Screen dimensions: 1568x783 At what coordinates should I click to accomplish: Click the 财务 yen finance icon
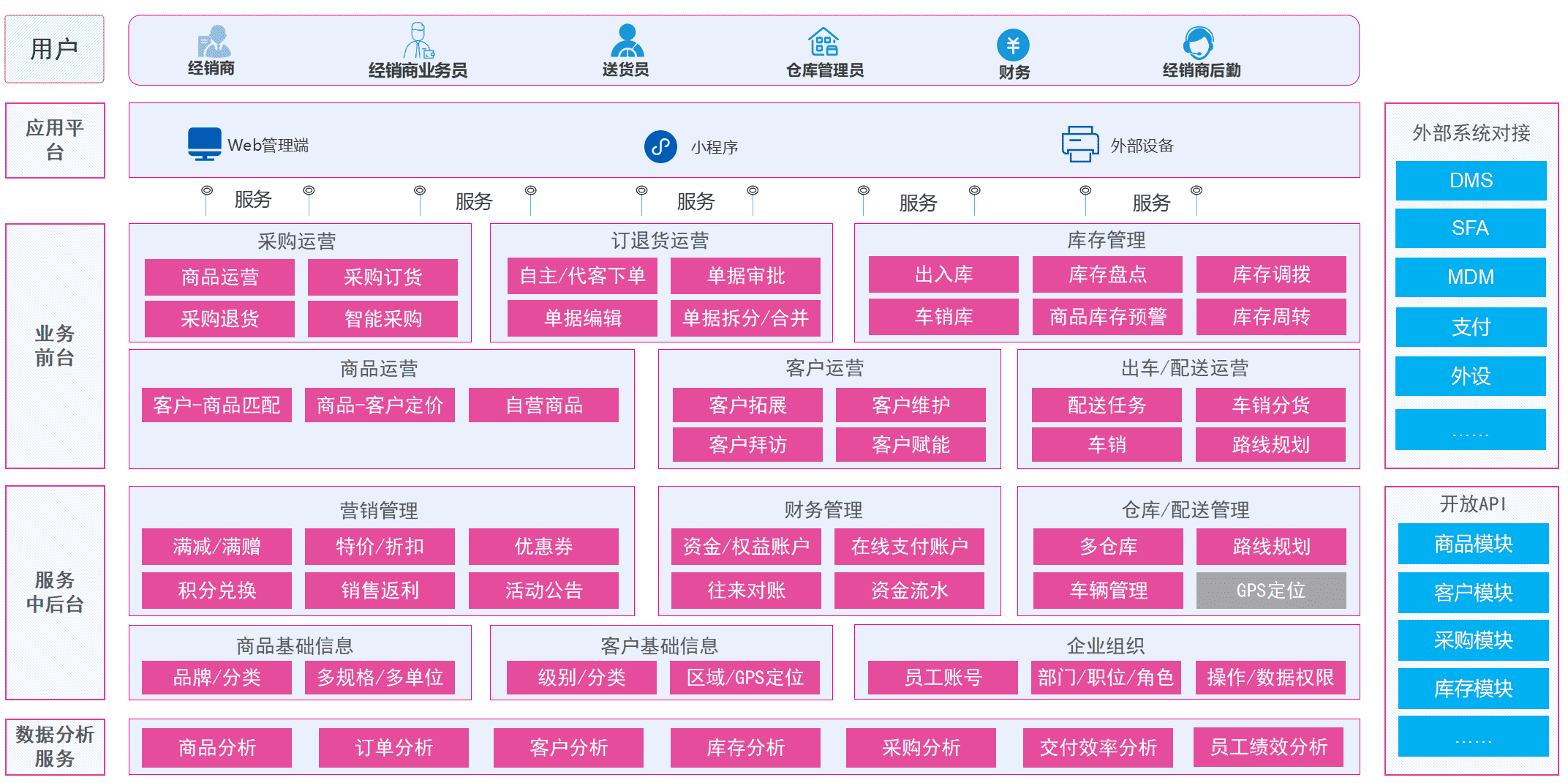coord(1013,45)
